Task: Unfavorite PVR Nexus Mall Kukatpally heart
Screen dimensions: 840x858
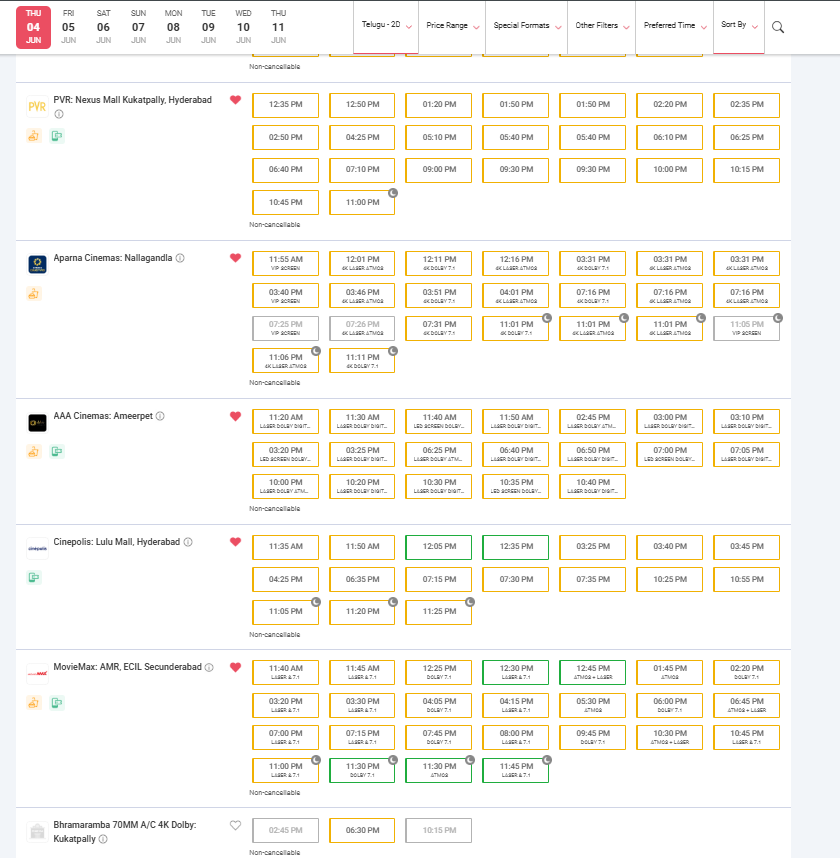Action: [235, 100]
